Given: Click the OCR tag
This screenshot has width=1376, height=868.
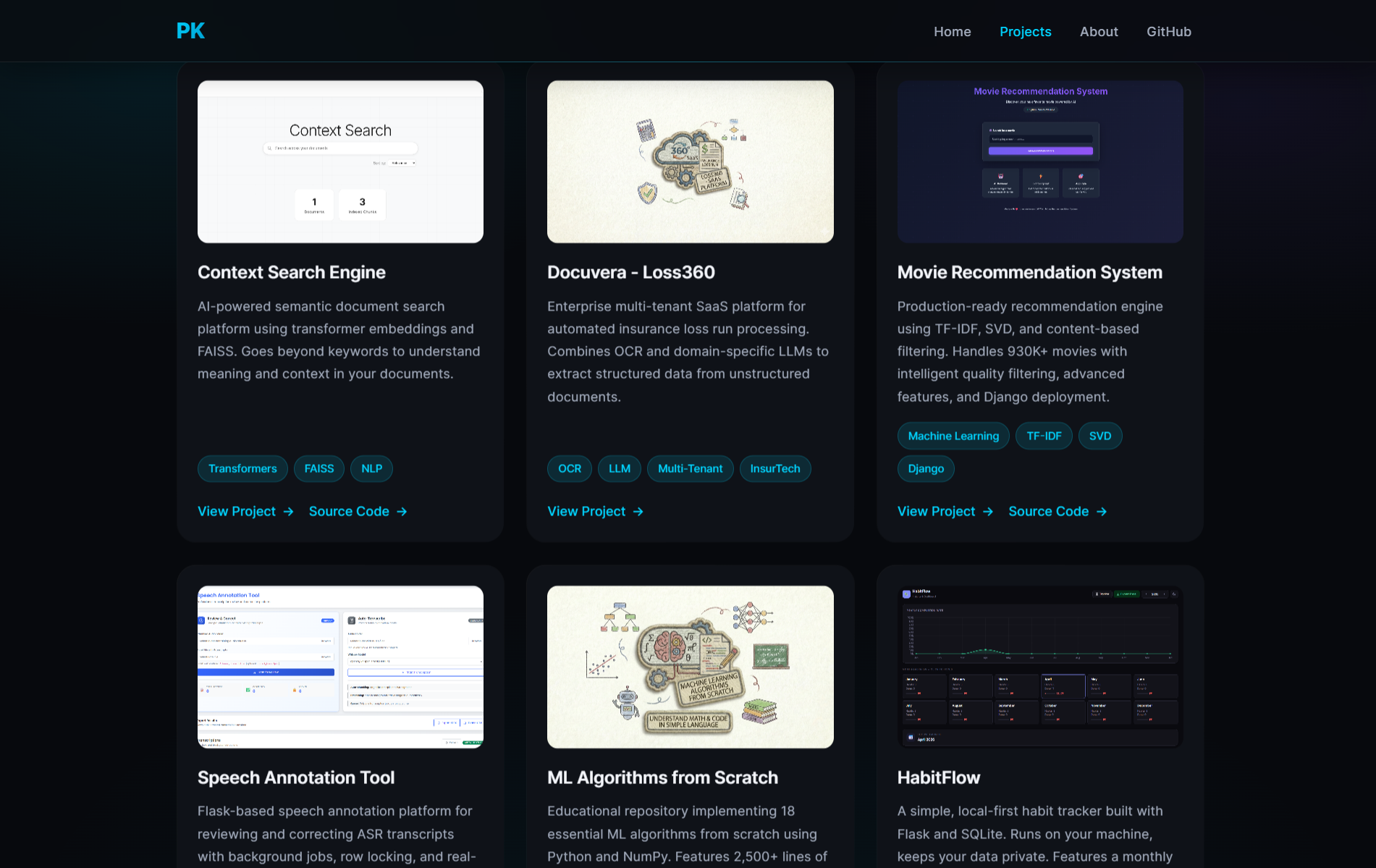Looking at the screenshot, I should (x=570, y=468).
